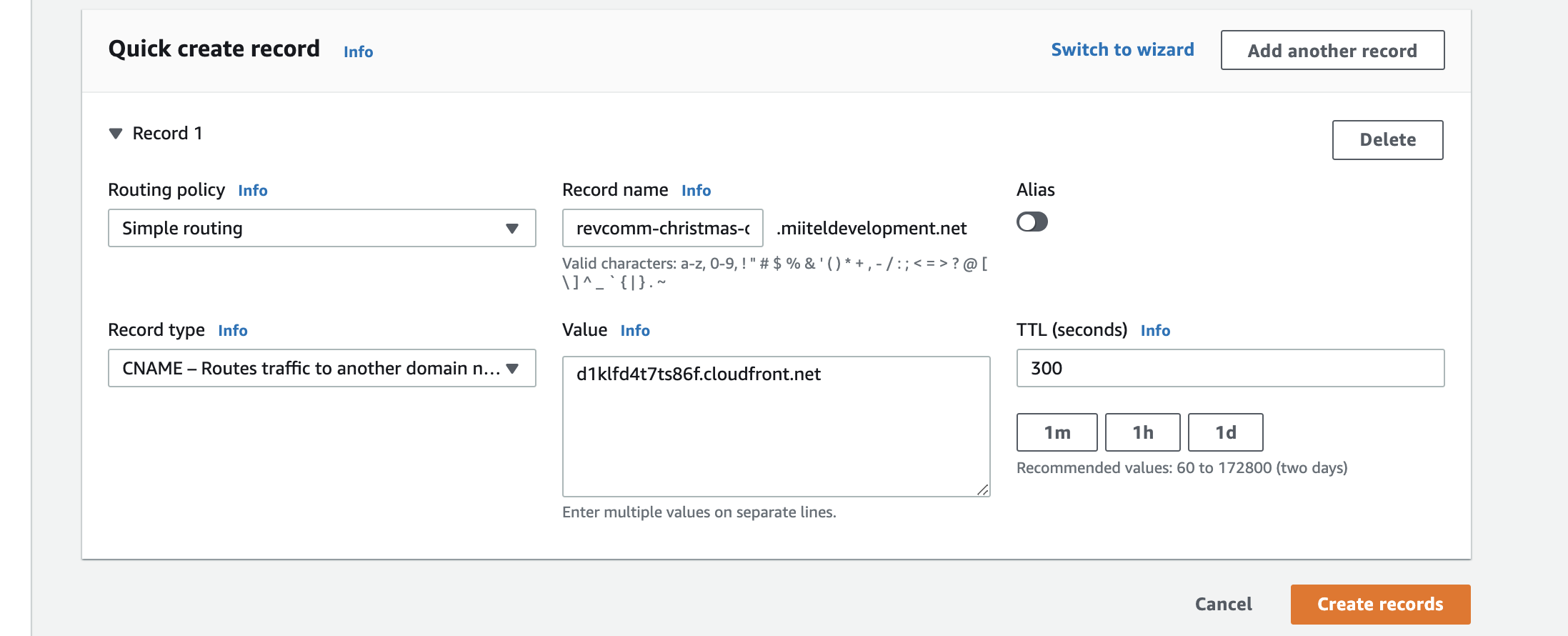Cancel the record creation
The height and width of the screenshot is (636, 1568).
coord(1224,605)
